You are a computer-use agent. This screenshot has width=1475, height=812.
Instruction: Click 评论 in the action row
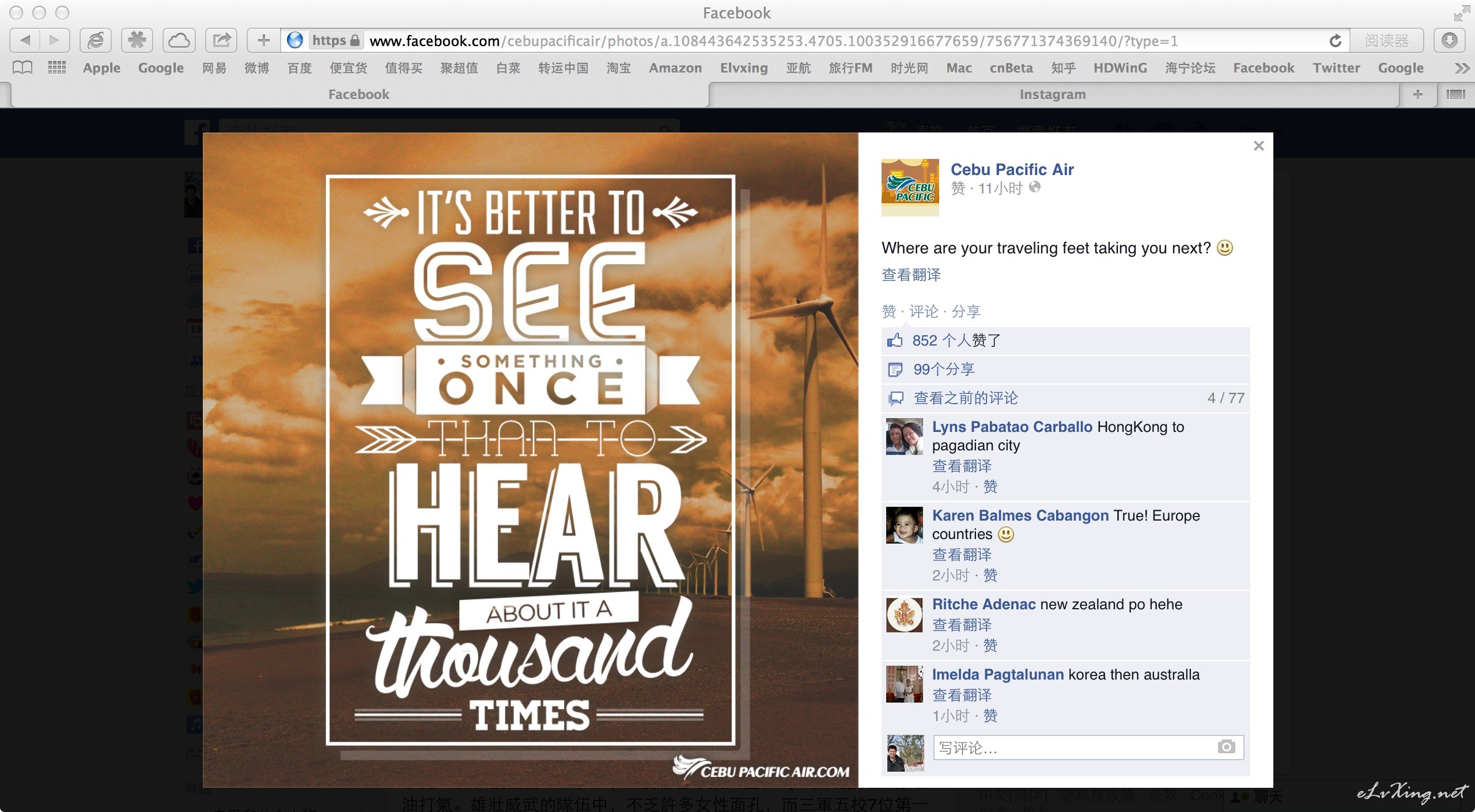924,312
